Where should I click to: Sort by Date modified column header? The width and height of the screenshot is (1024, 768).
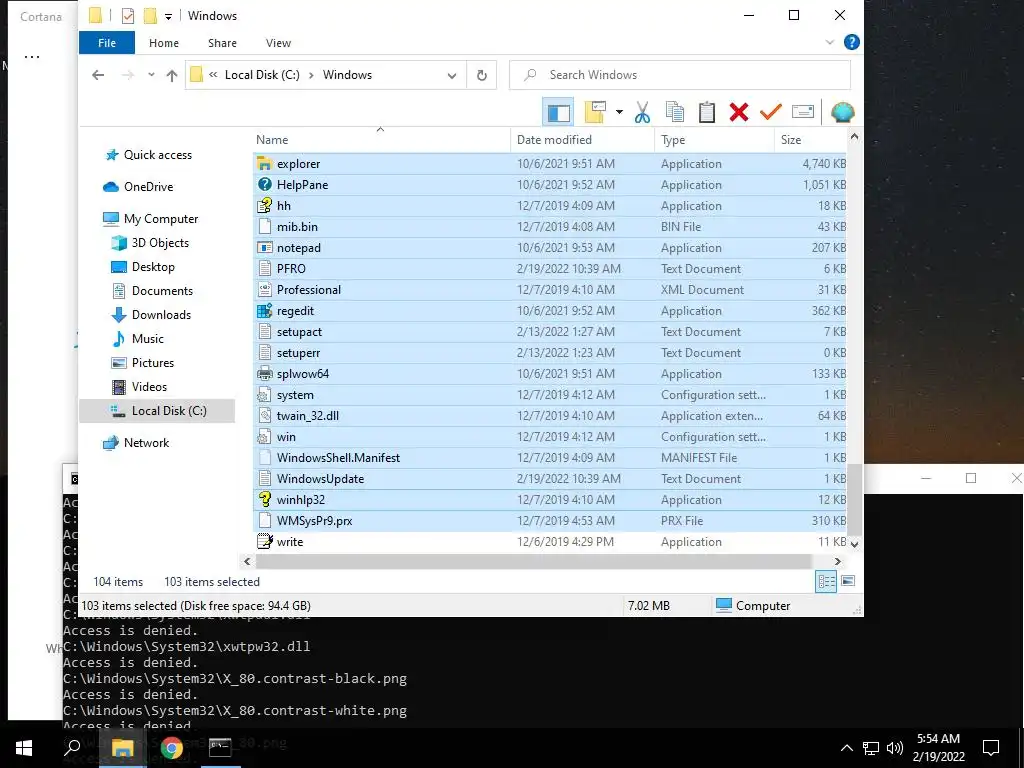pos(583,140)
